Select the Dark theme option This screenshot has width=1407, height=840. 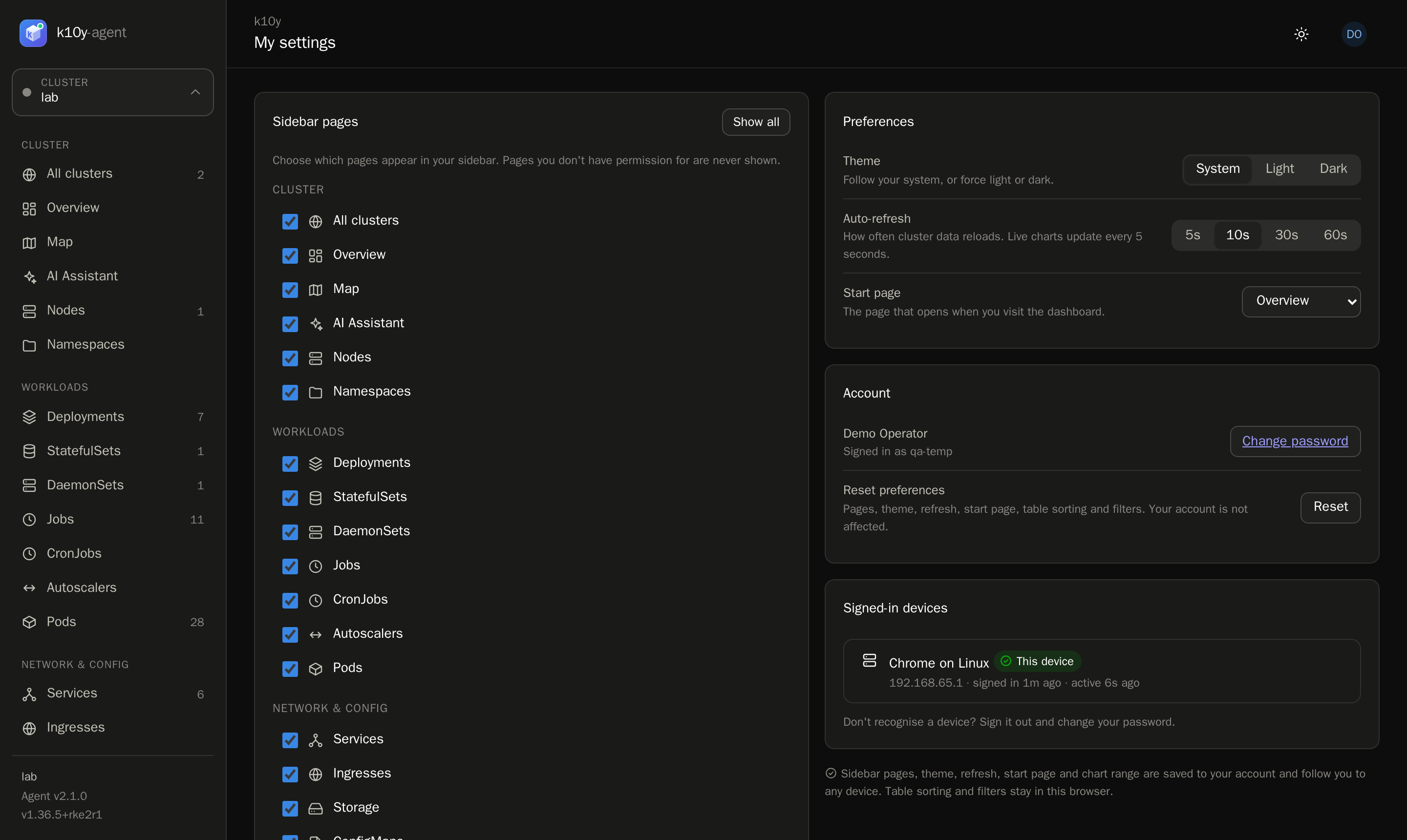point(1333,168)
